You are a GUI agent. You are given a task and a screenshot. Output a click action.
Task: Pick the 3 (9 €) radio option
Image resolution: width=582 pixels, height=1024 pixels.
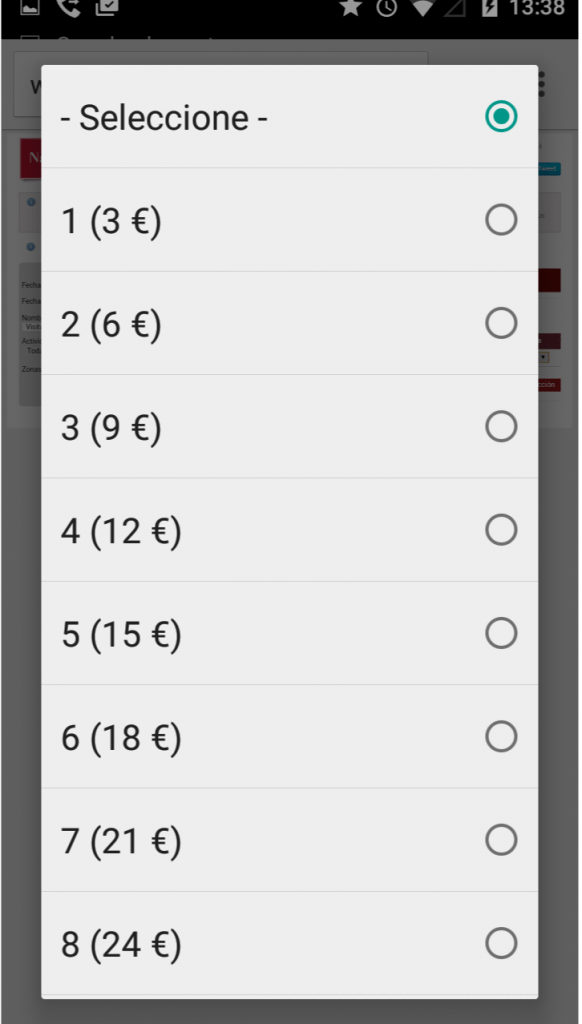(x=501, y=426)
